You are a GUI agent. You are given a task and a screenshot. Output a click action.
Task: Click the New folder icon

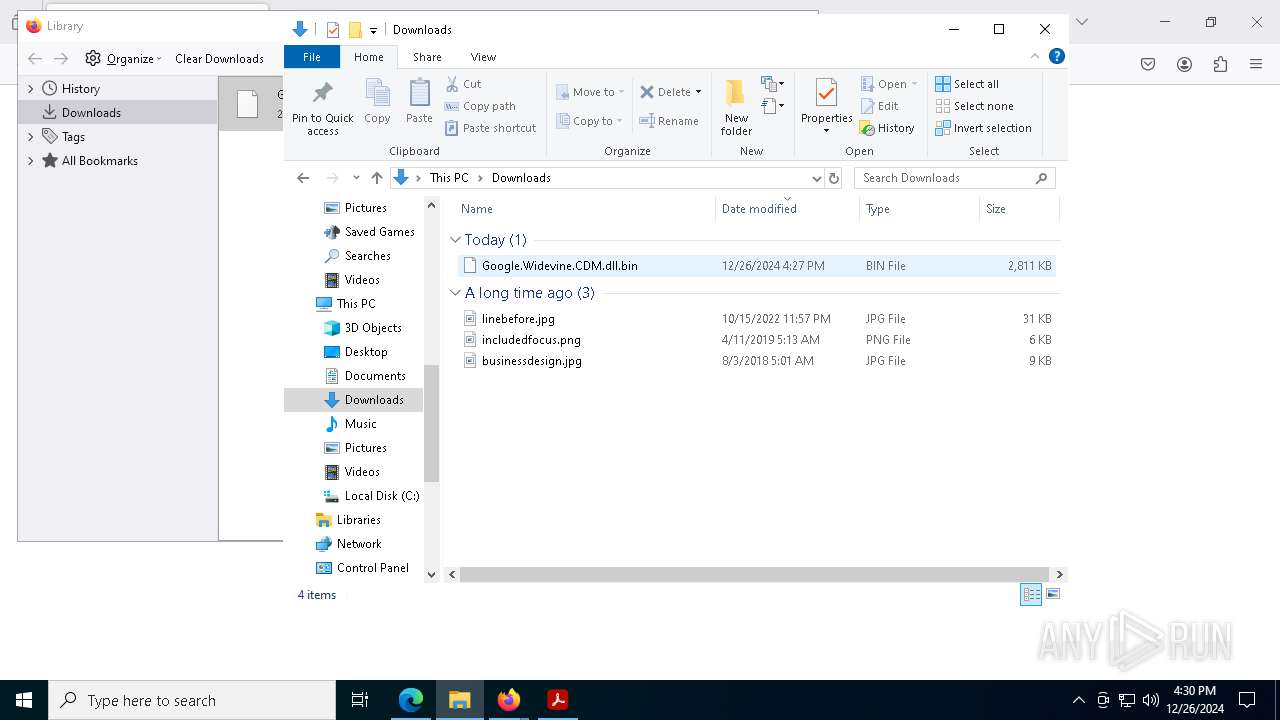(x=735, y=93)
